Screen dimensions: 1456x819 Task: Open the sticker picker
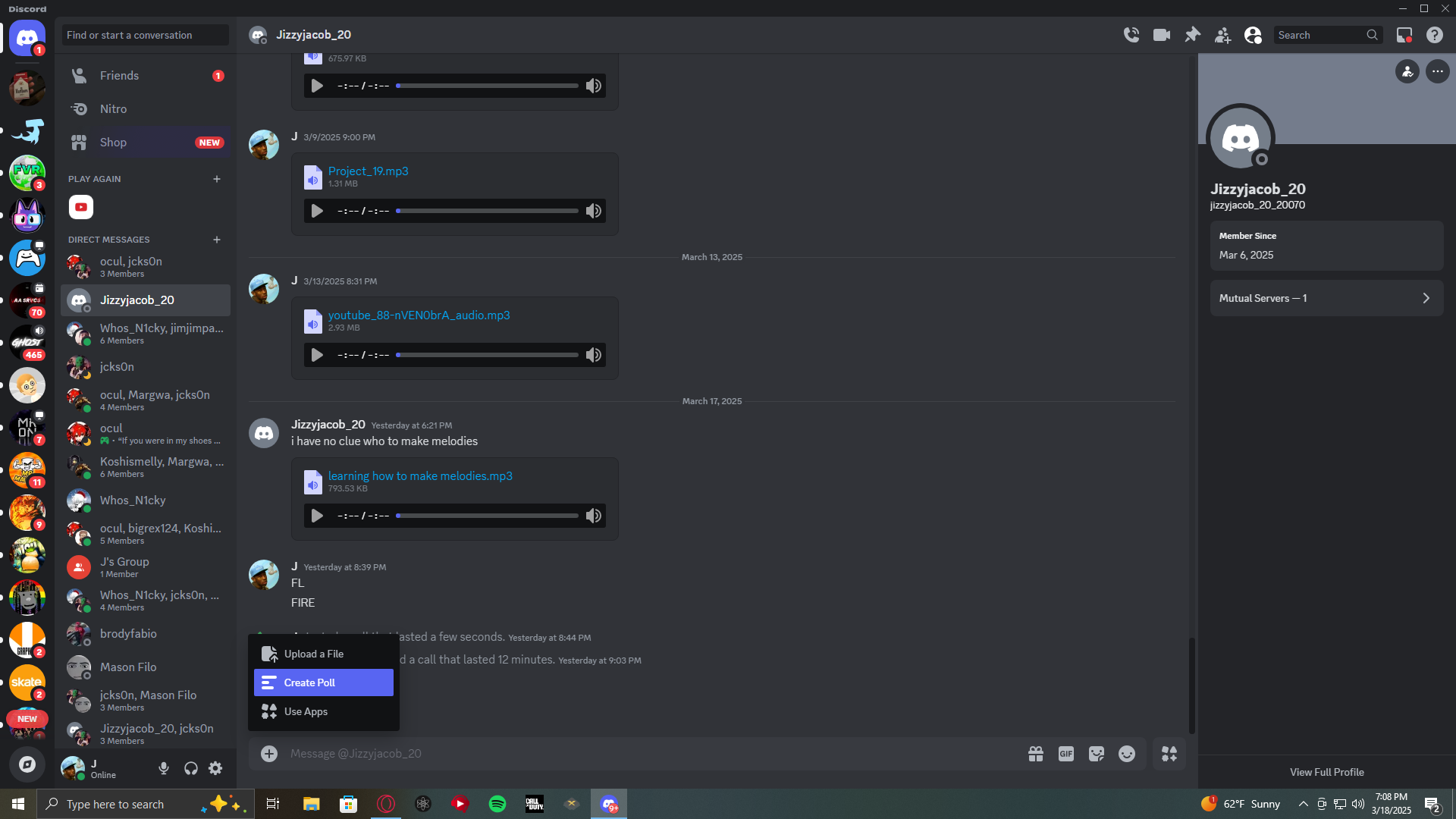1097,754
